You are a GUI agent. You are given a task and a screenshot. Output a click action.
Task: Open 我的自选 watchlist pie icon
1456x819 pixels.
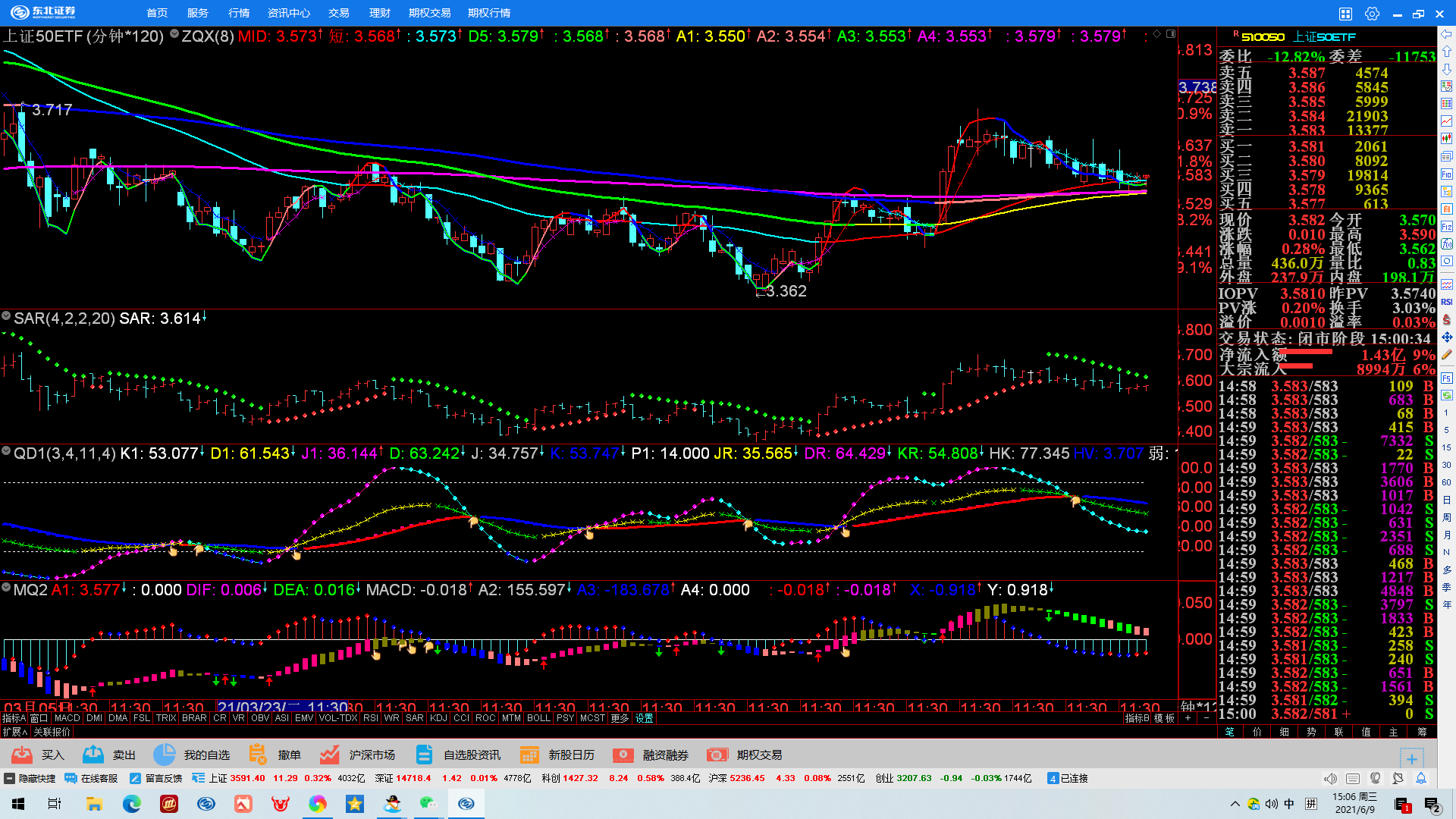164,755
